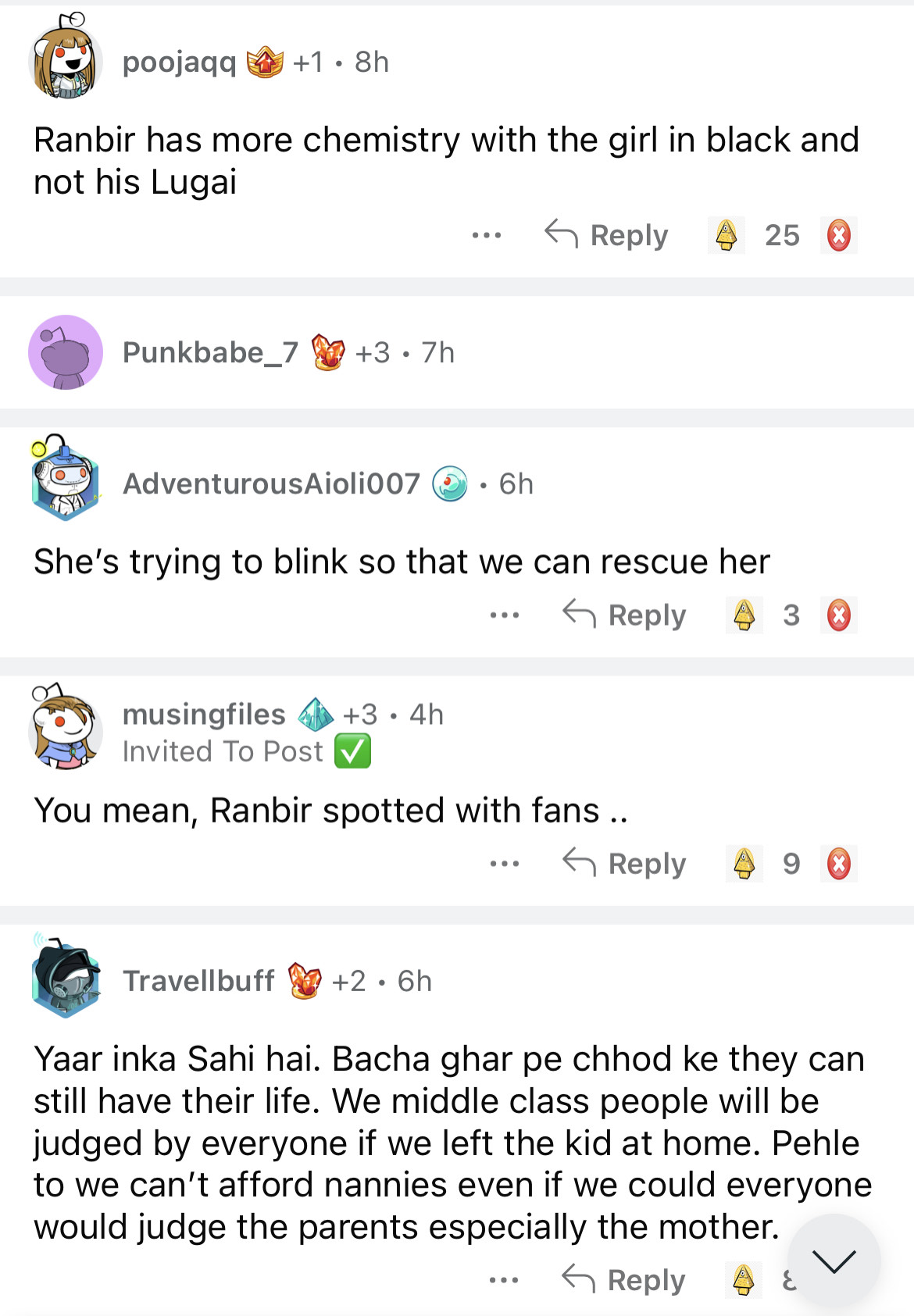Screen dimensions: 914x1316
Task: Upvote Travellbuff's comment about nannies
Action: coord(744,1279)
